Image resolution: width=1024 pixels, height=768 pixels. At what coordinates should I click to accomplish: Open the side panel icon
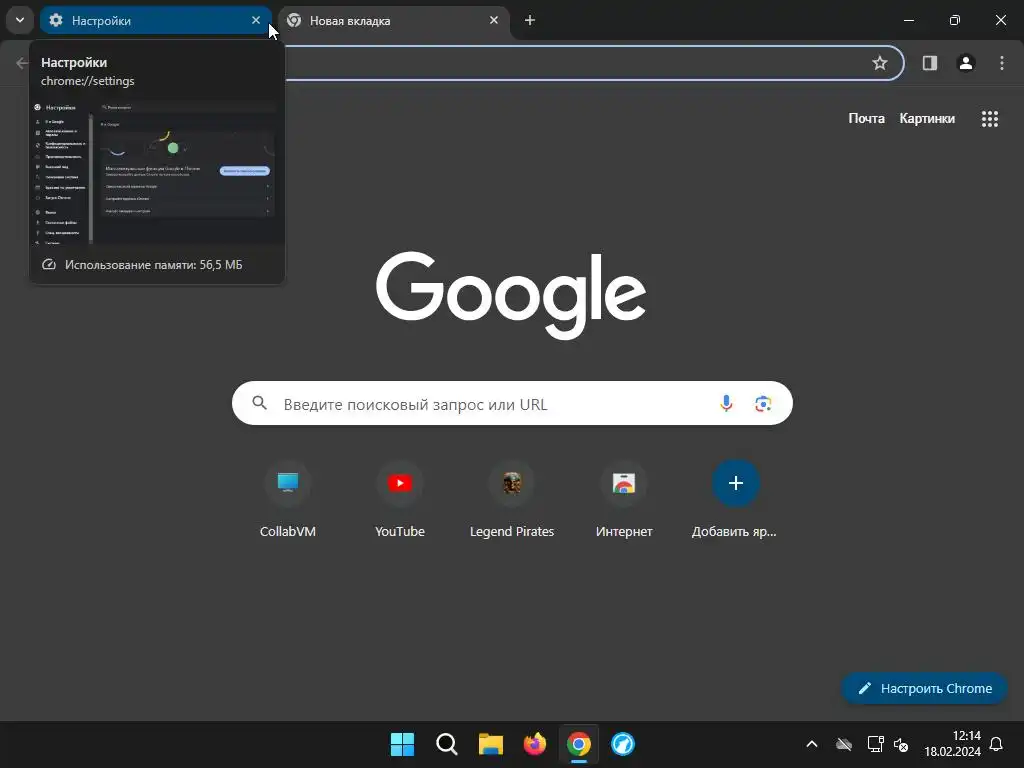929,63
